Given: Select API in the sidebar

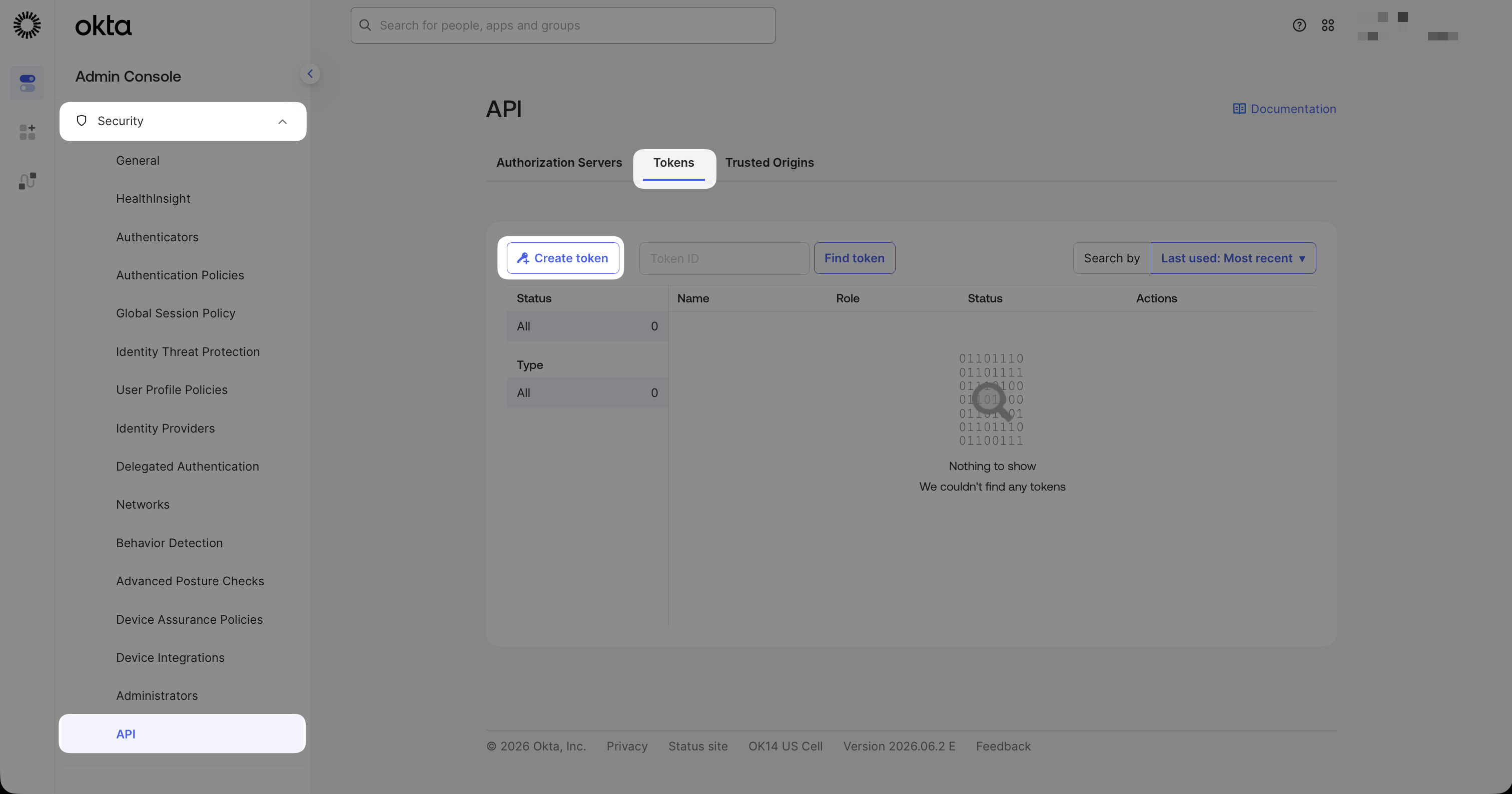Looking at the screenshot, I should 182,734.
